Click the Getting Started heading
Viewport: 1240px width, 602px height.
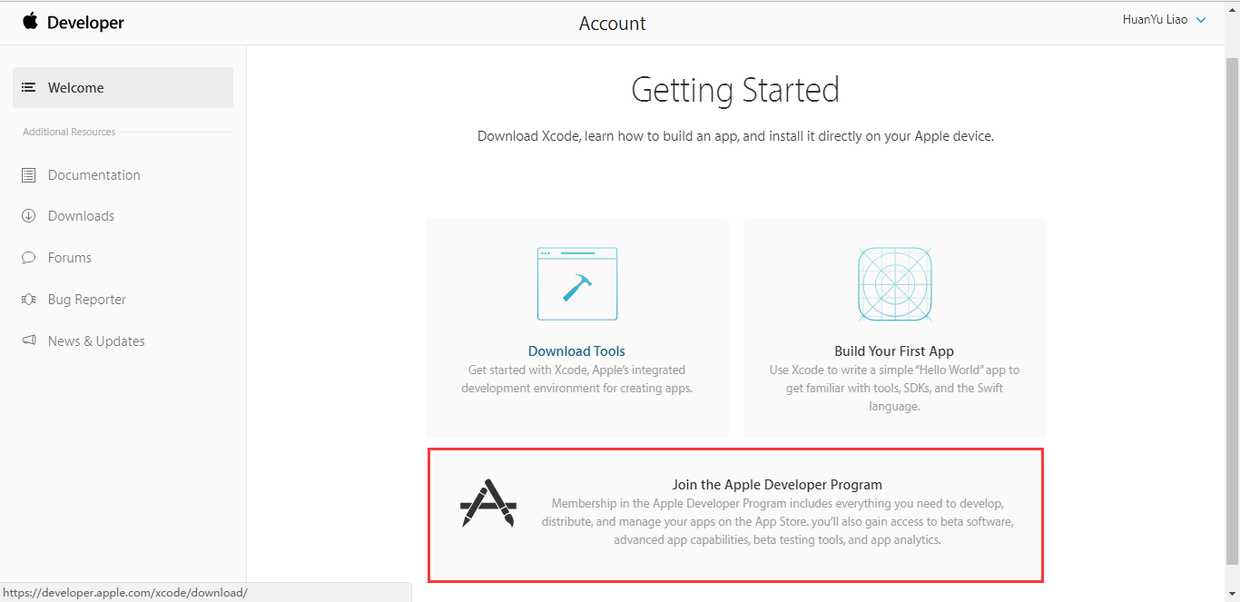click(x=735, y=90)
